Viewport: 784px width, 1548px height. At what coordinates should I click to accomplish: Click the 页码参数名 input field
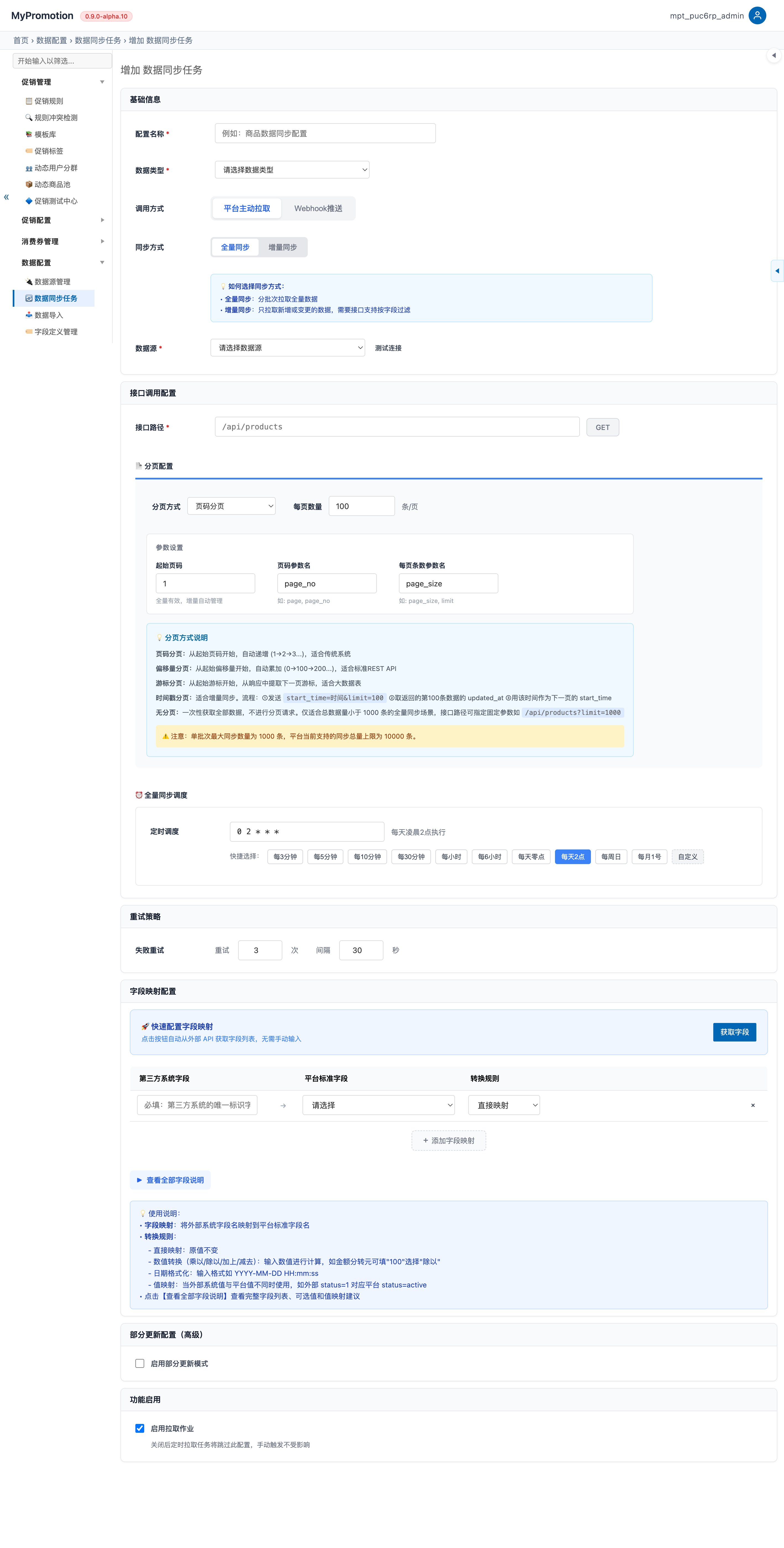point(327,584)
